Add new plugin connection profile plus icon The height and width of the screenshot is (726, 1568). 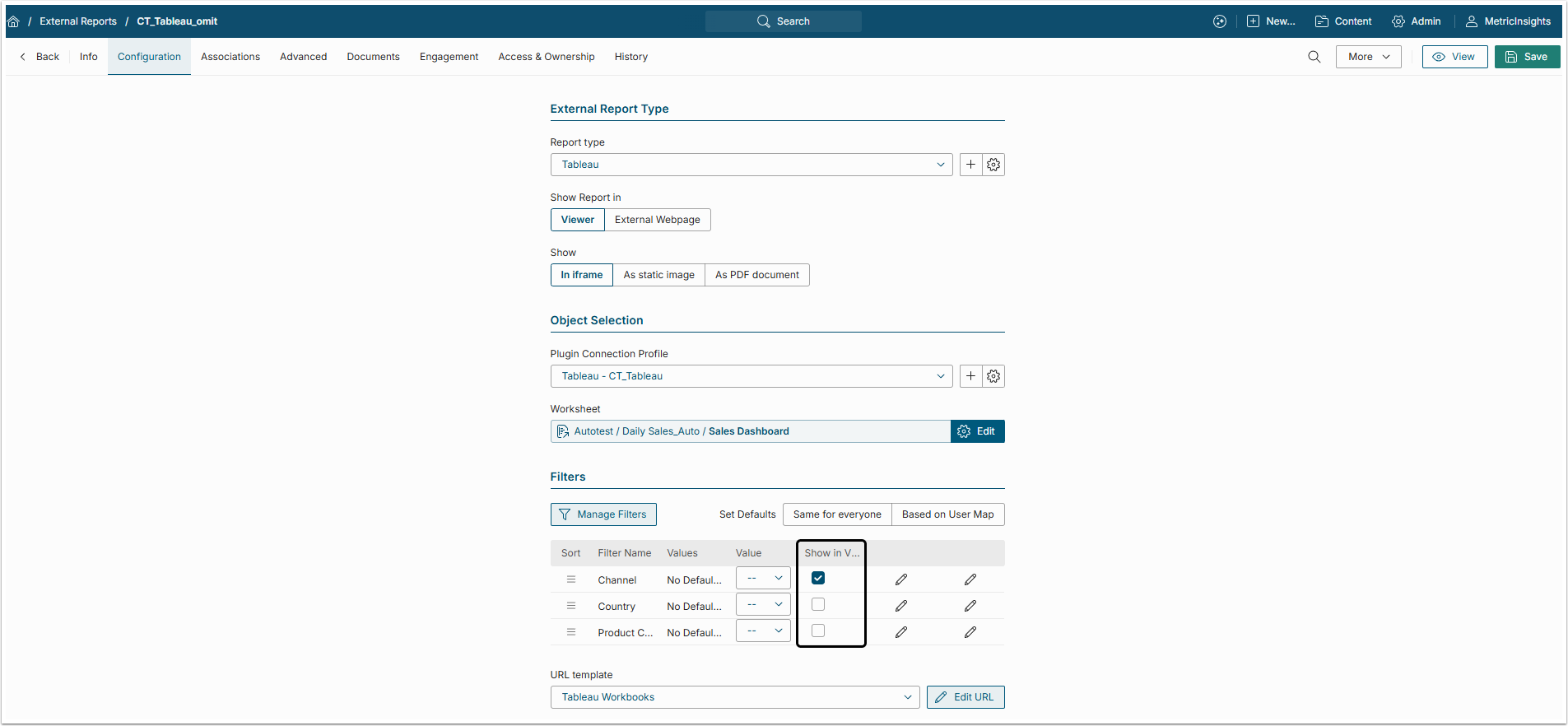pos(971,376)
